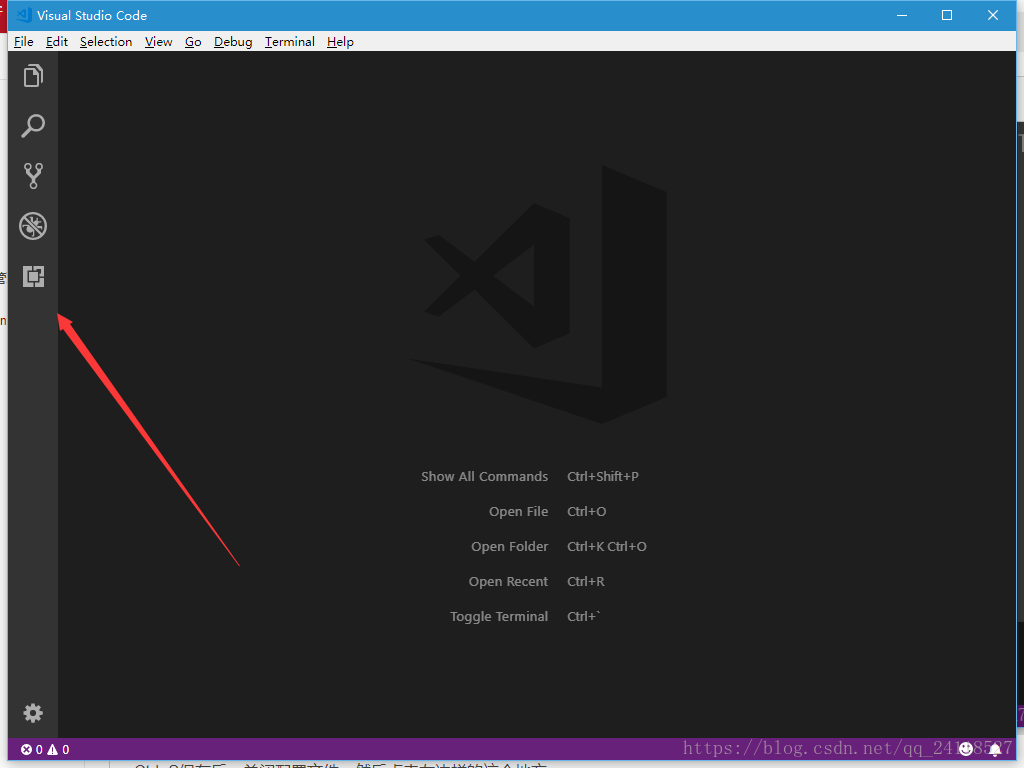Click the Open Recent label

click(x=508, y=582)
